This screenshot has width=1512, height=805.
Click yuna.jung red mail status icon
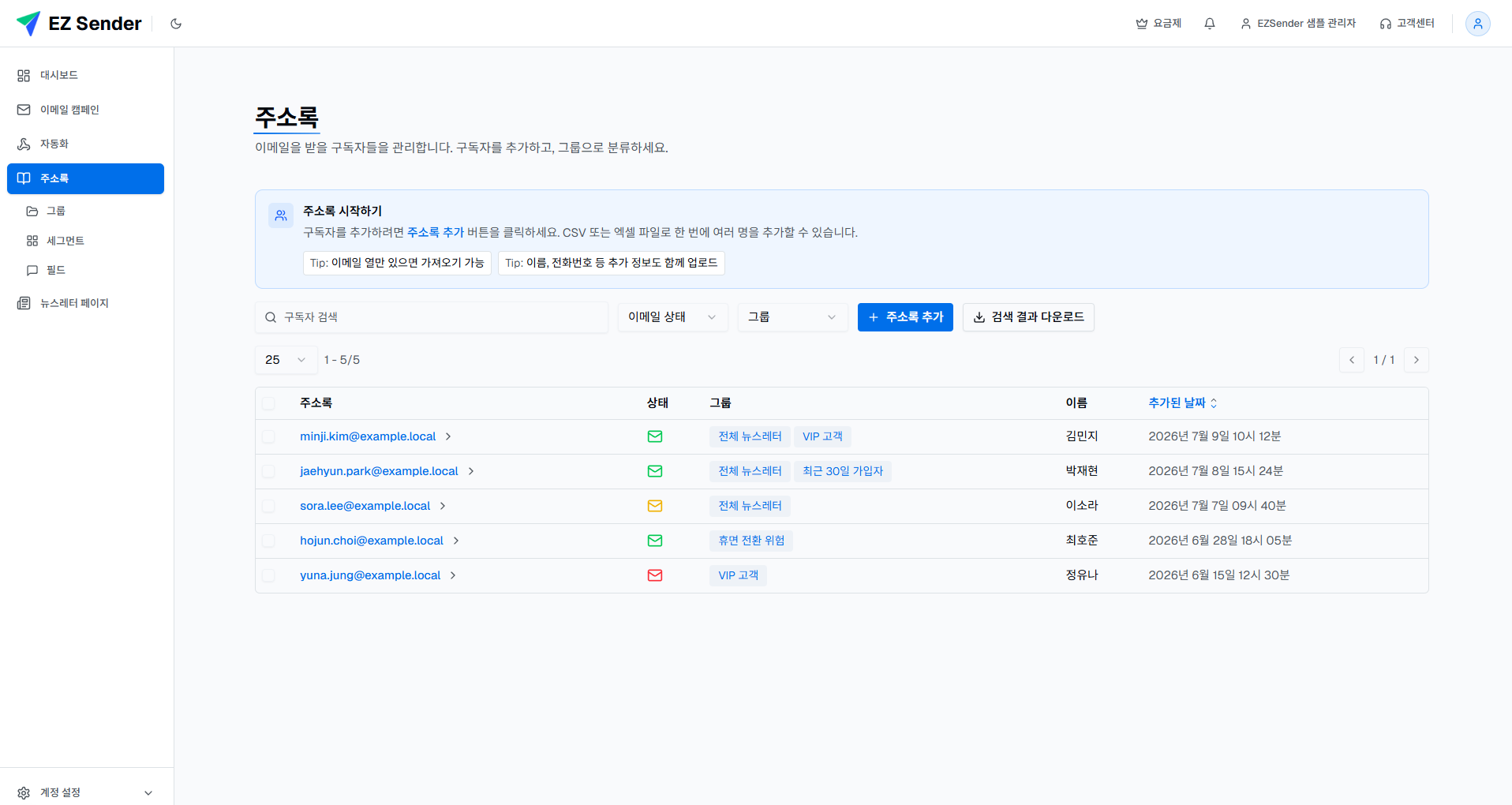[x=655, y=575]
